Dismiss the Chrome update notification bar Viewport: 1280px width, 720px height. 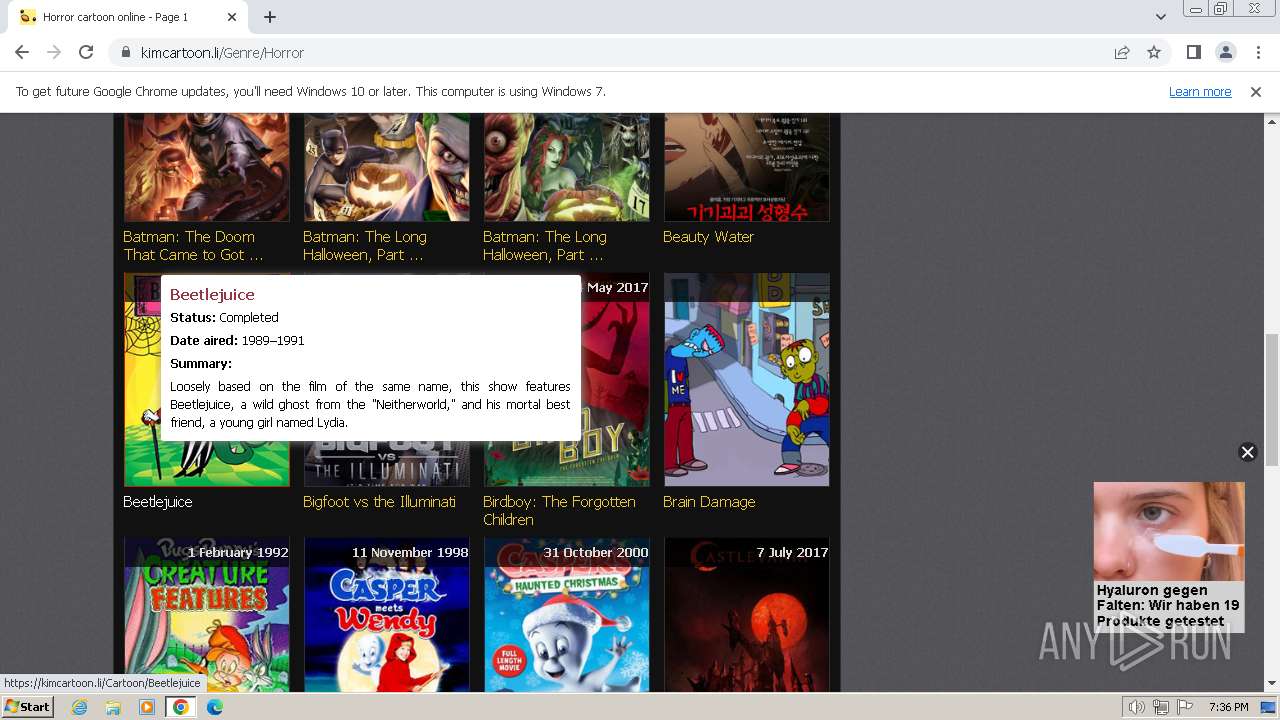(x=1256, y=92)
